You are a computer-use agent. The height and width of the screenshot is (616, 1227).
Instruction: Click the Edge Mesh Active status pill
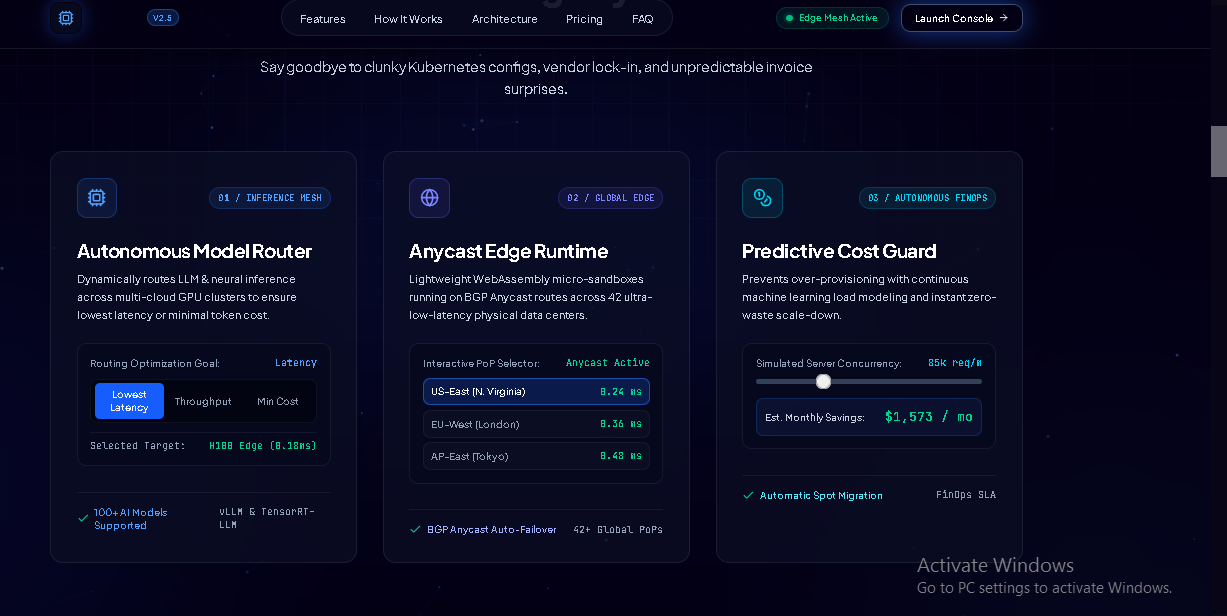point(832,18)
